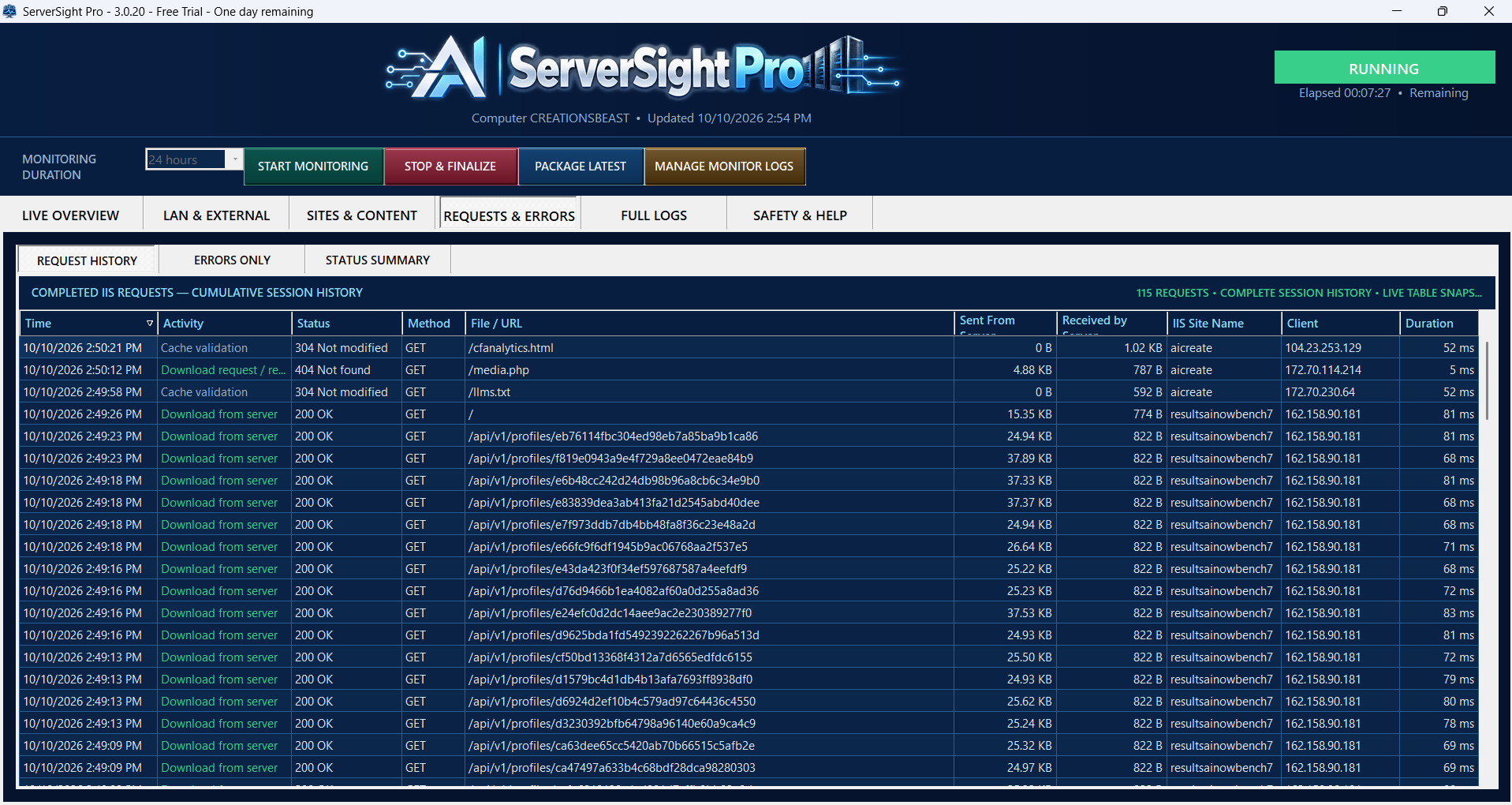The image size is (1512, 805).
Task: Switch to SAFETY & HELP tab
Action: click(800, 215)
